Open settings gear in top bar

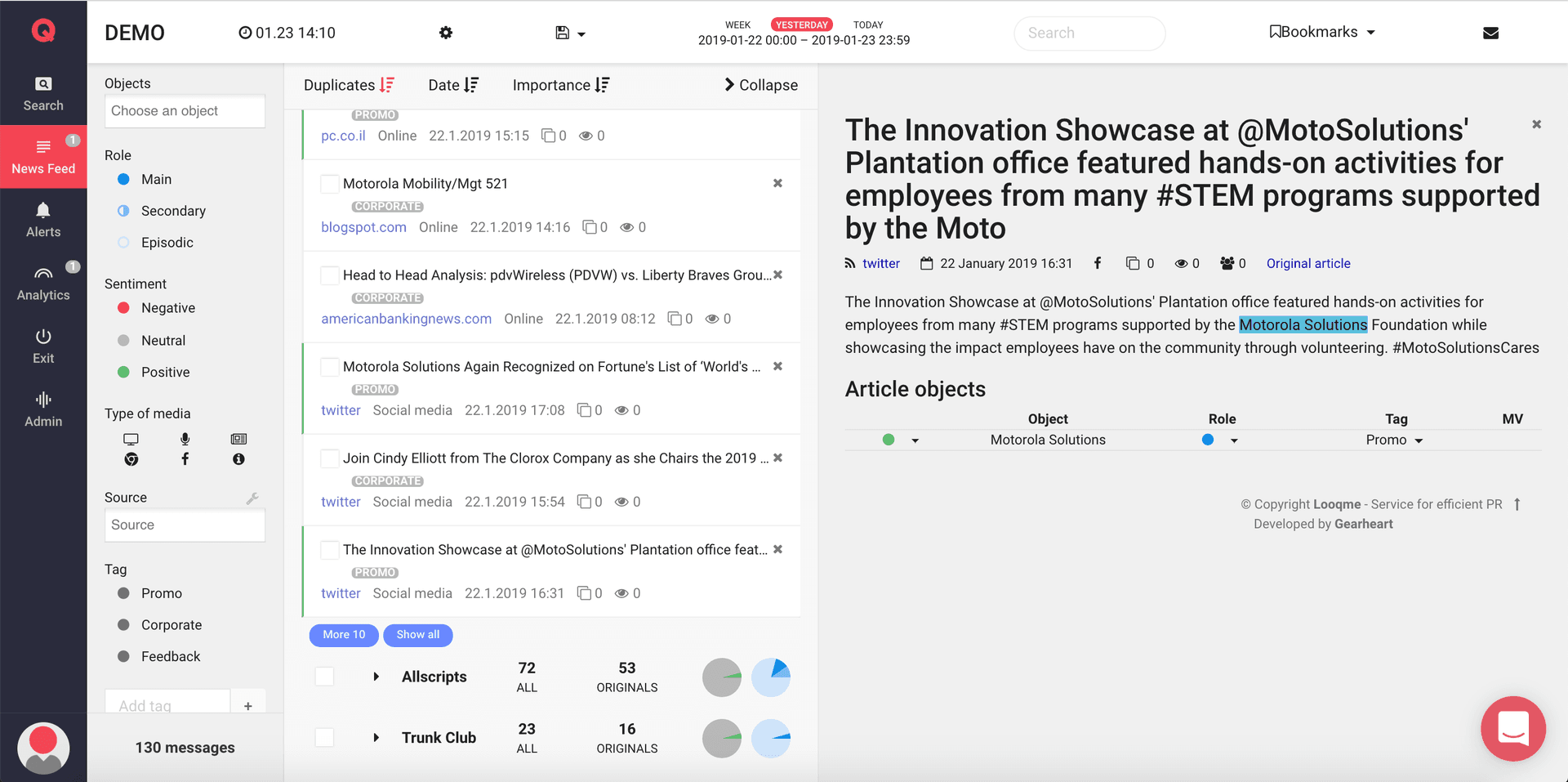point(445,33)
